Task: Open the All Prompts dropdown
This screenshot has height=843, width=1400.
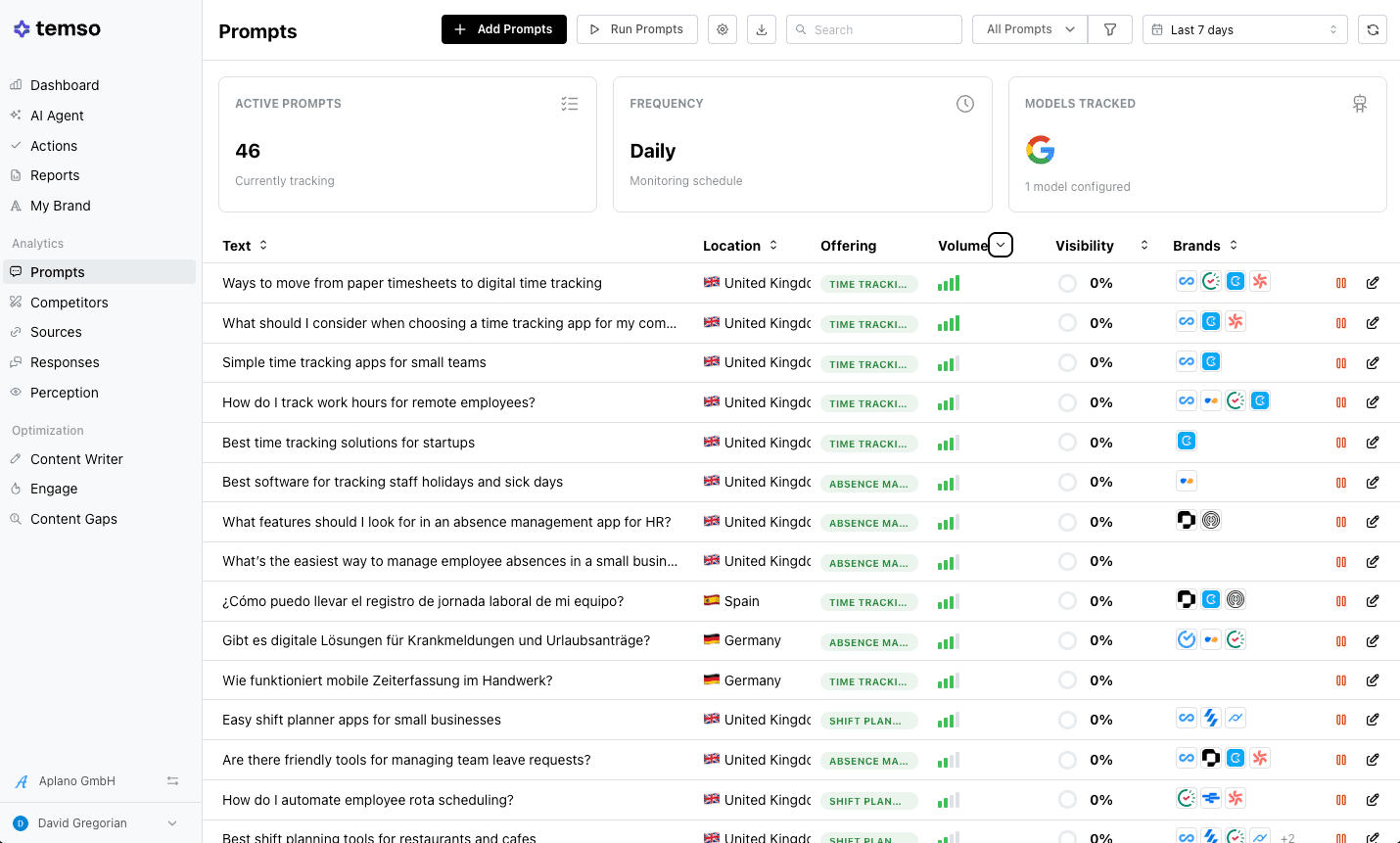Action: point(1030,29)
